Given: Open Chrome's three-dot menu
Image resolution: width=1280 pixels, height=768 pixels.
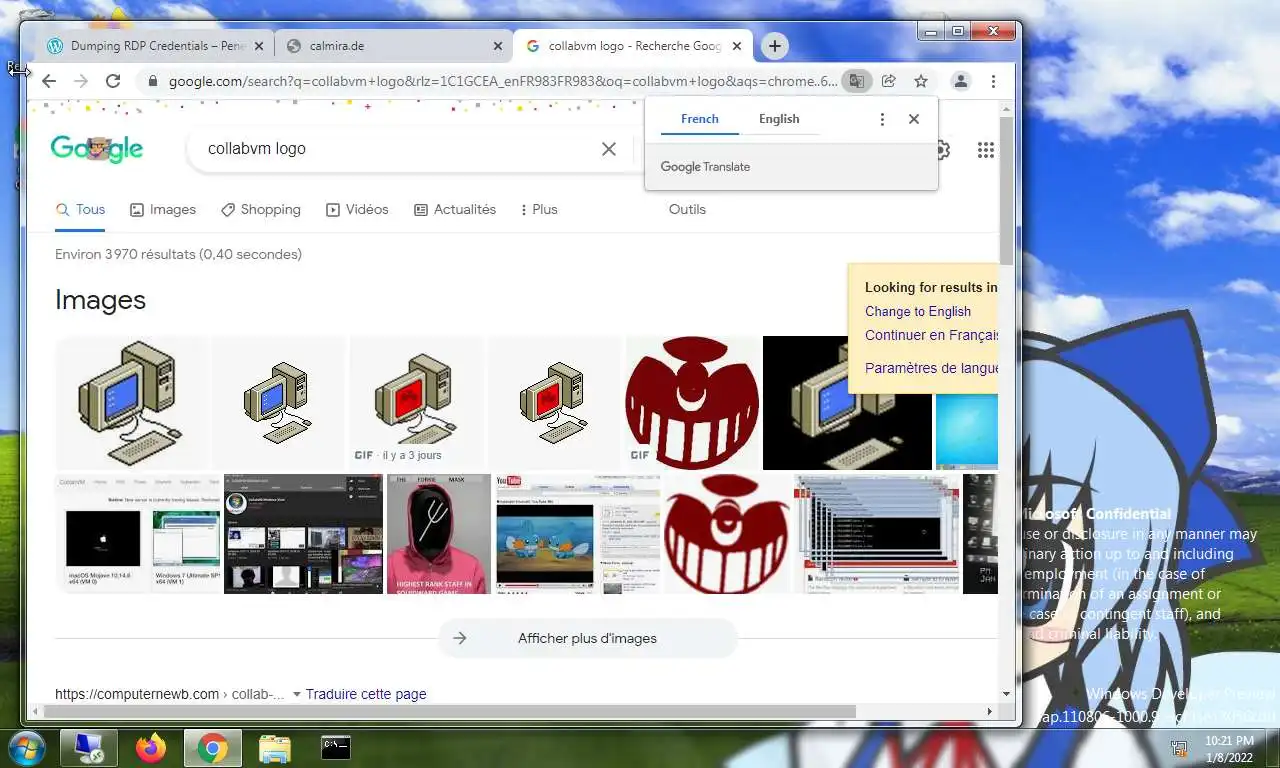Looking at the screenshot, I should point(993,81).
